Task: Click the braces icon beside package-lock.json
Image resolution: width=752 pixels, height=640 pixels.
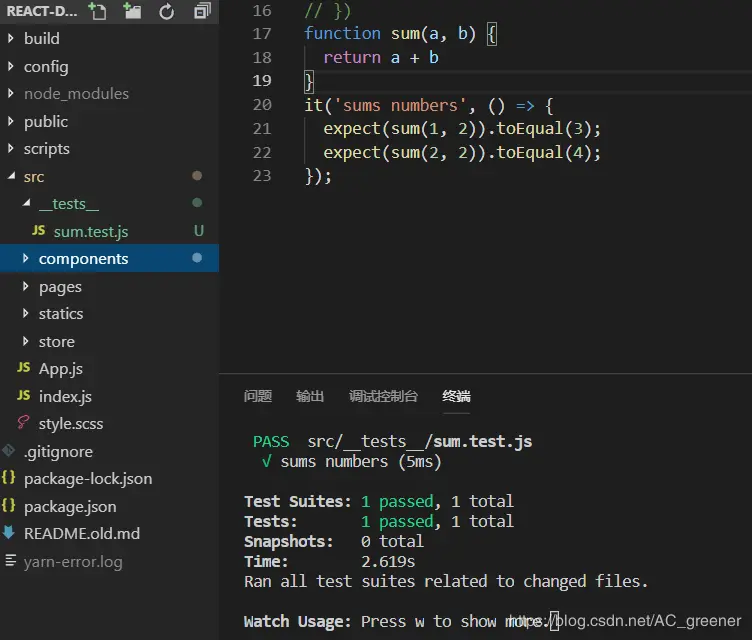Action: [9, 477]
